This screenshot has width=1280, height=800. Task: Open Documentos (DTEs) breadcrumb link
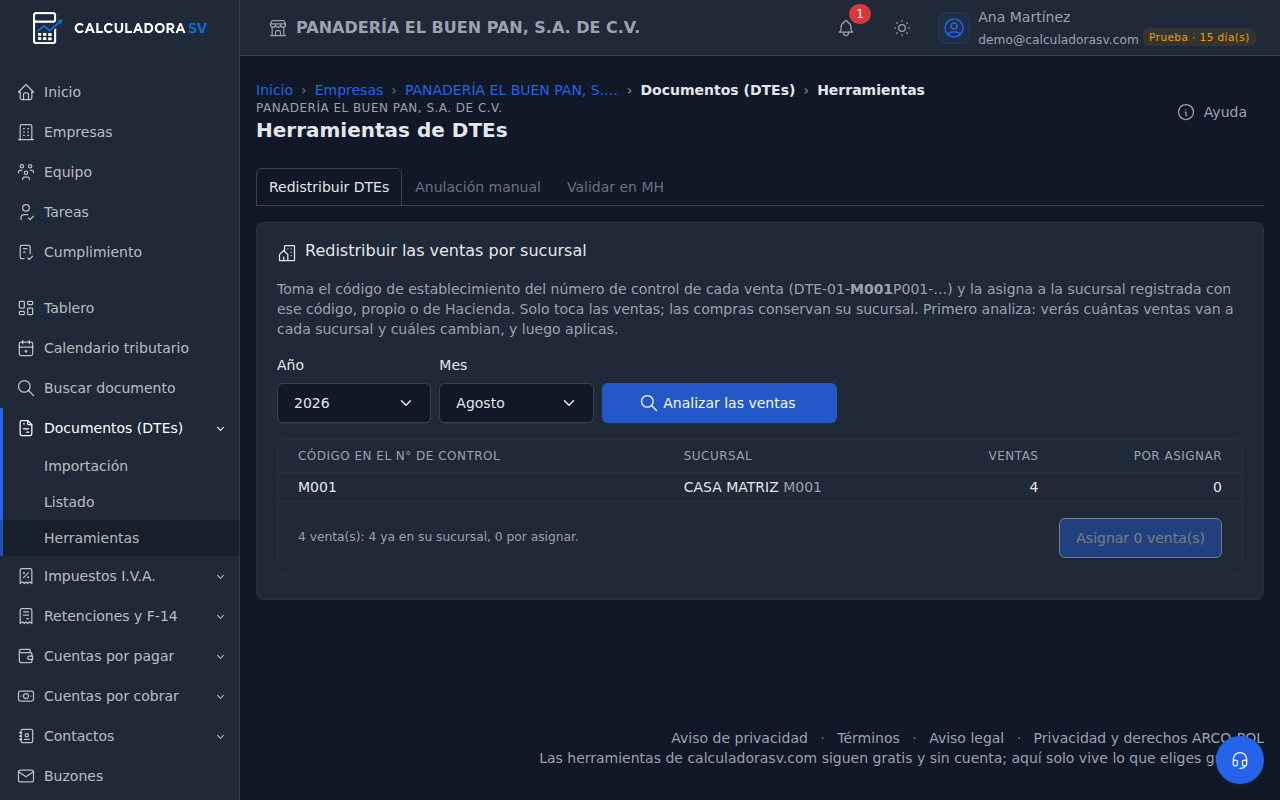pos(718,90)
